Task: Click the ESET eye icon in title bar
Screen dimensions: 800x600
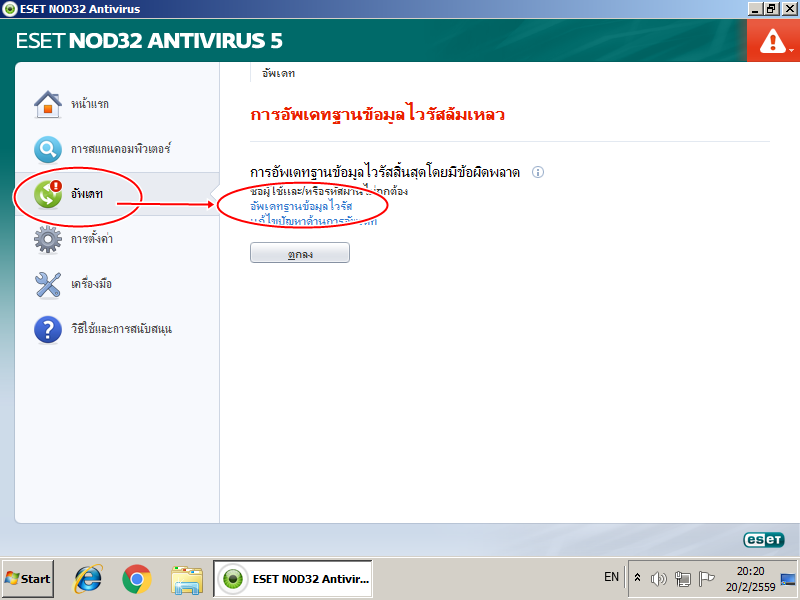Action: (9, 9)
